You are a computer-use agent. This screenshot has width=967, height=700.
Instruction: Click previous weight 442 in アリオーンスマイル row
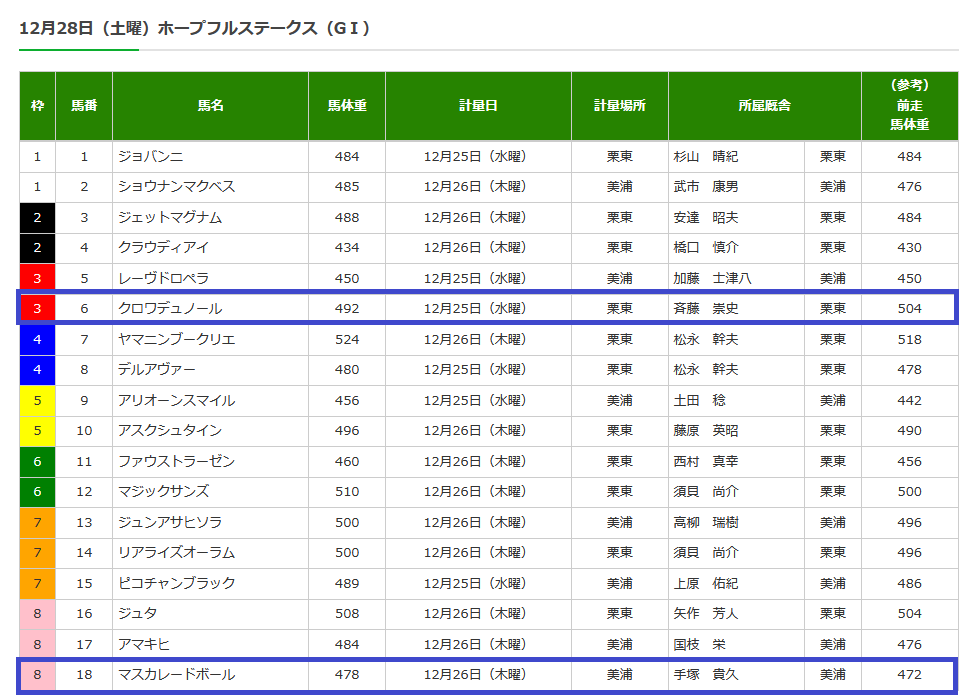910,401
